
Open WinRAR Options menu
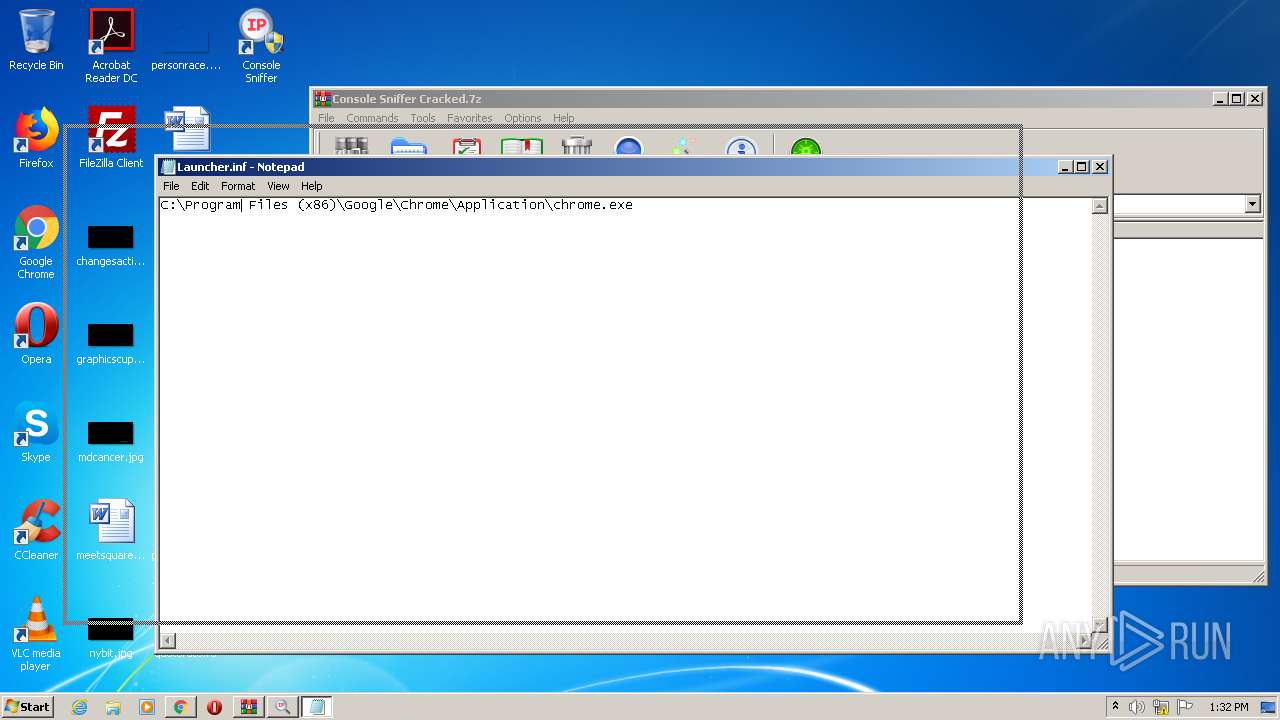point(522,118)
